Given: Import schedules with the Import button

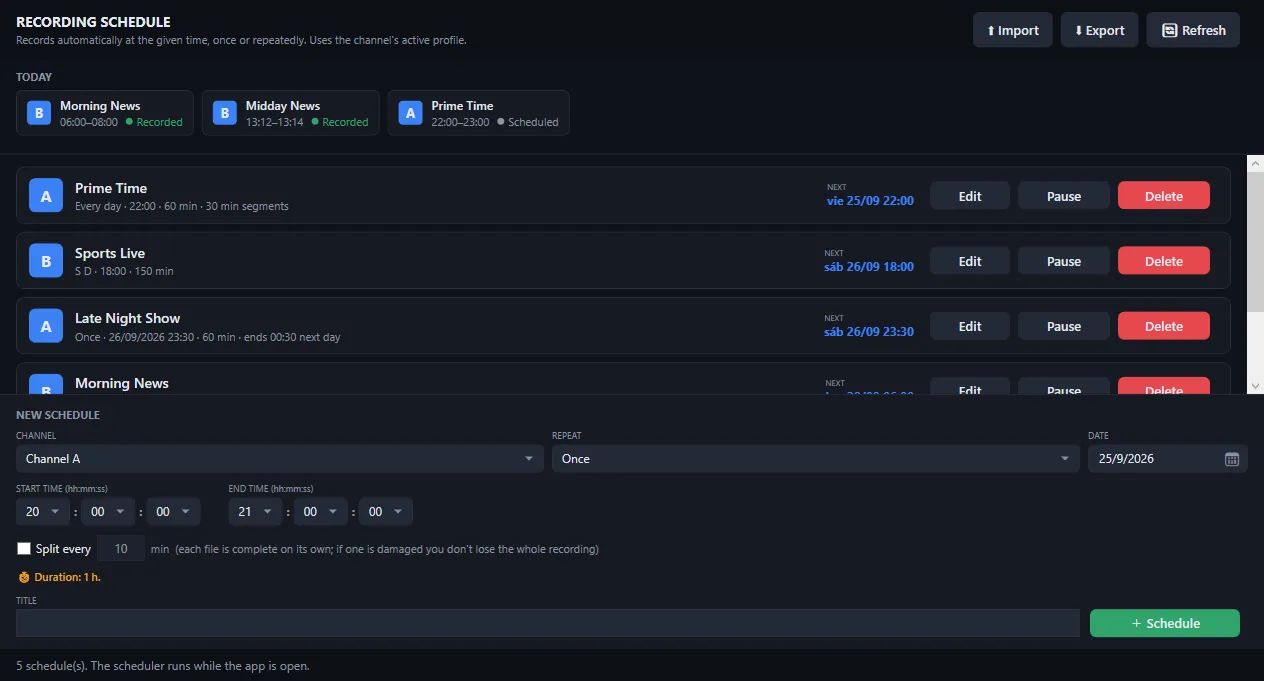Looking at the screenshot, I should click(1013, 30).
